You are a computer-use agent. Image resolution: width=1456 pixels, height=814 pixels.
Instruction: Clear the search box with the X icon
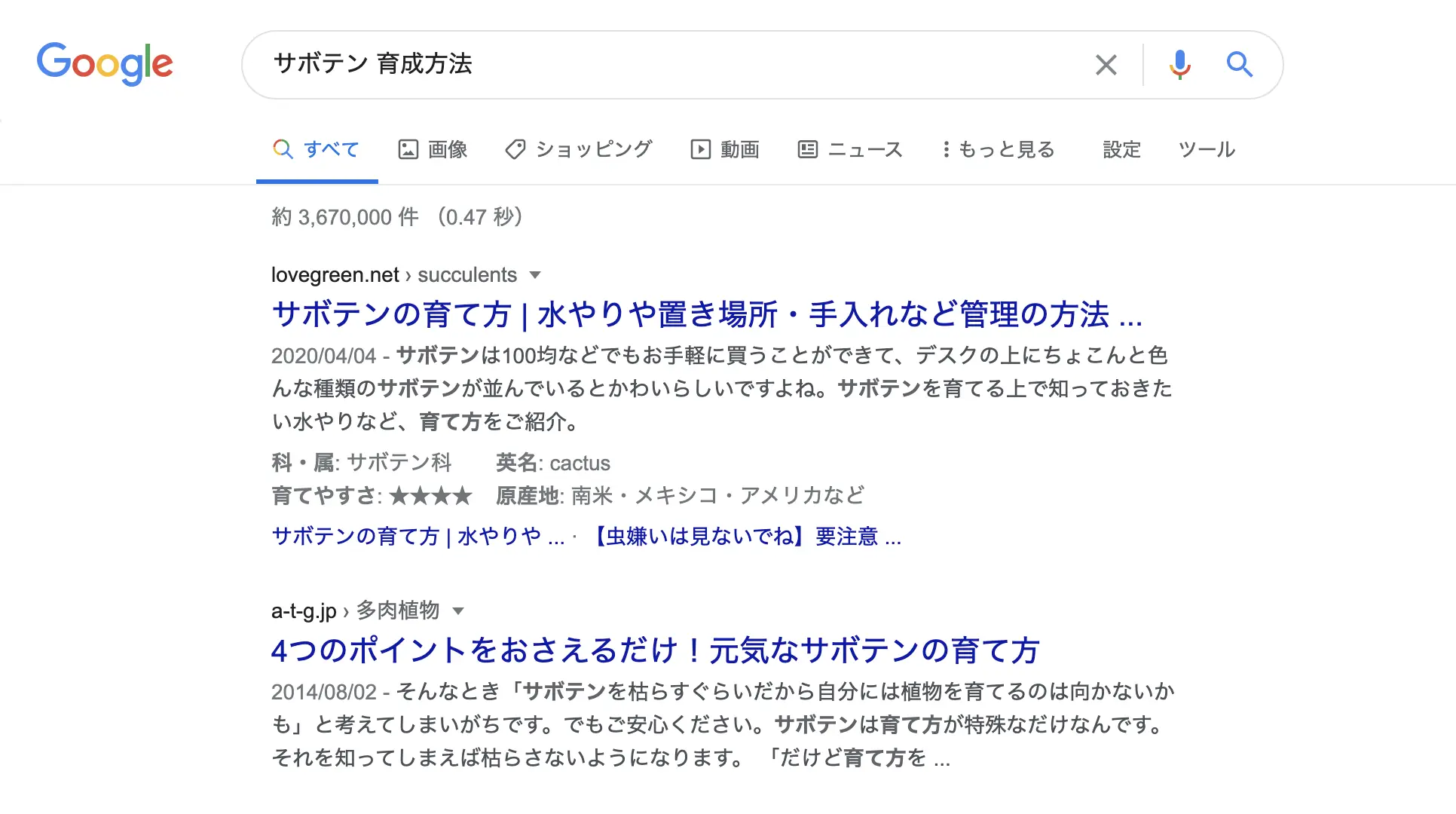point(1106,65)
